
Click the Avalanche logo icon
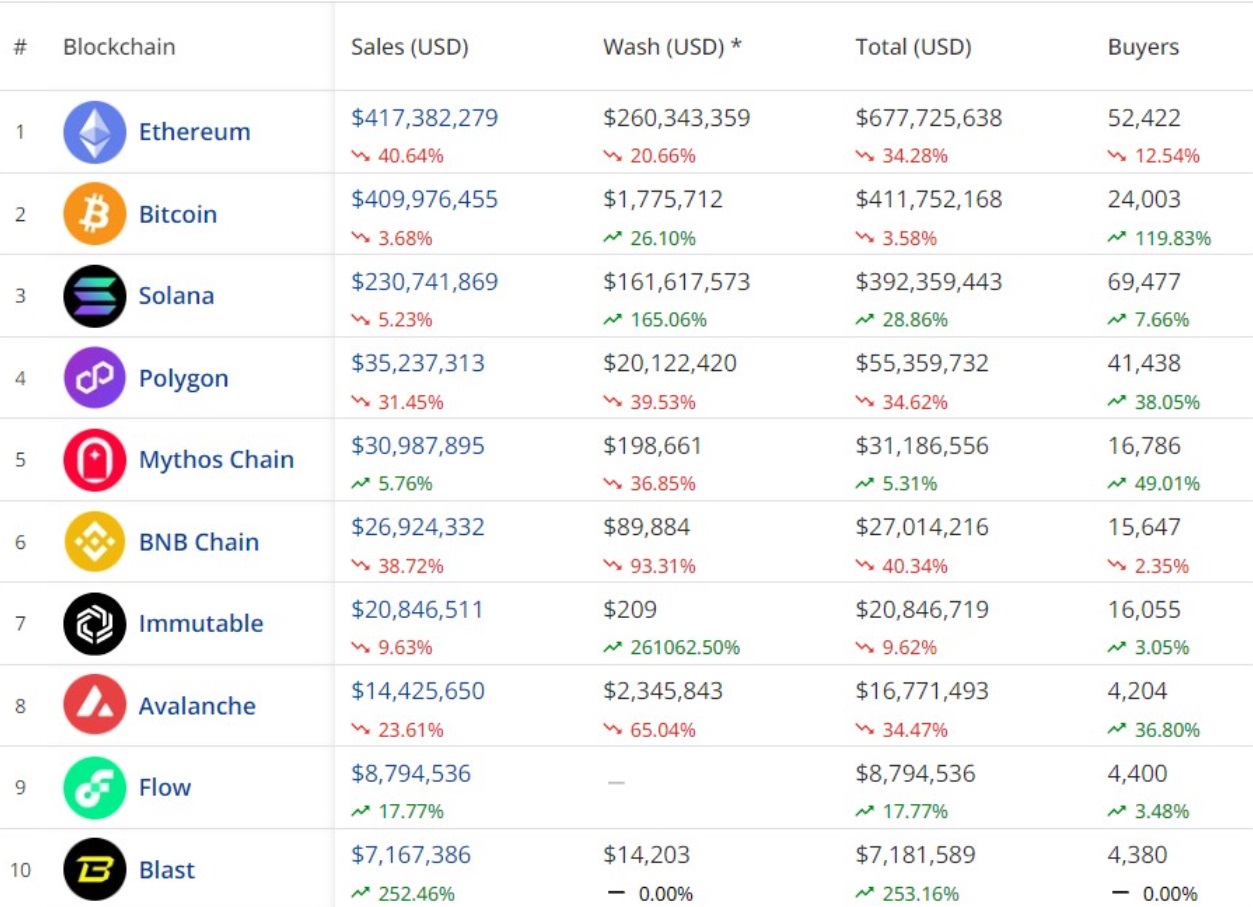tap(95, 706)
